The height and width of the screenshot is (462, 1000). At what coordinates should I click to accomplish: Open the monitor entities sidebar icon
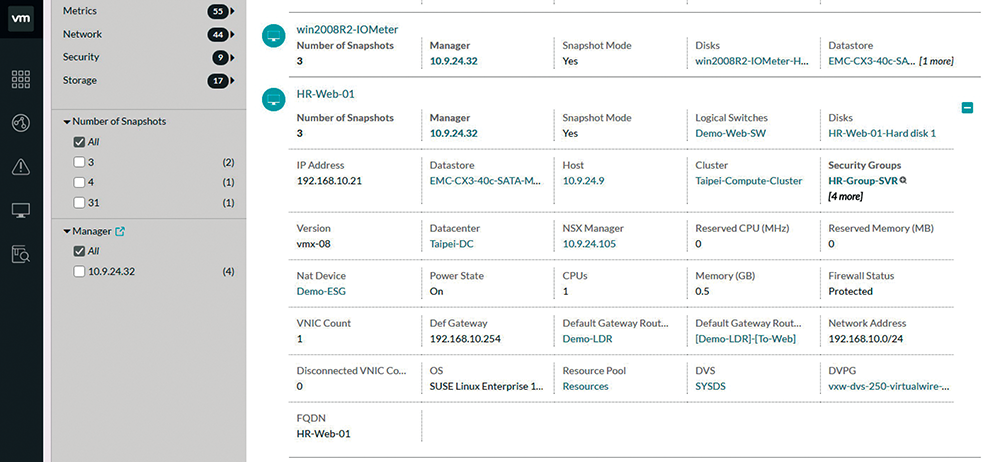pos(21,211)
